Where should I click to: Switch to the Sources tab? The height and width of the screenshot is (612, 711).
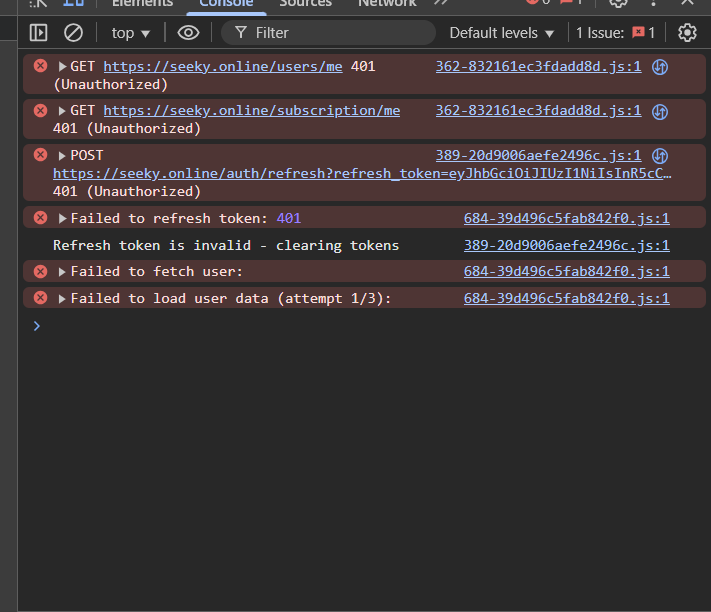tap(305, 4)
